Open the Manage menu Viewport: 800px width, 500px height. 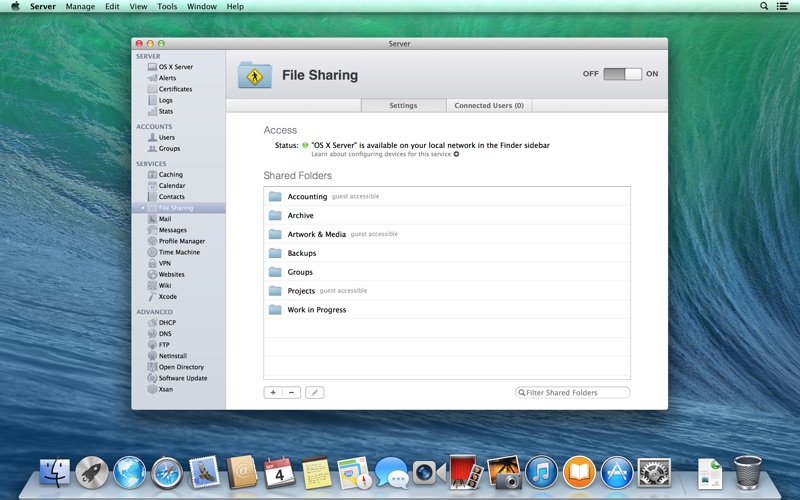coord(80,6)
